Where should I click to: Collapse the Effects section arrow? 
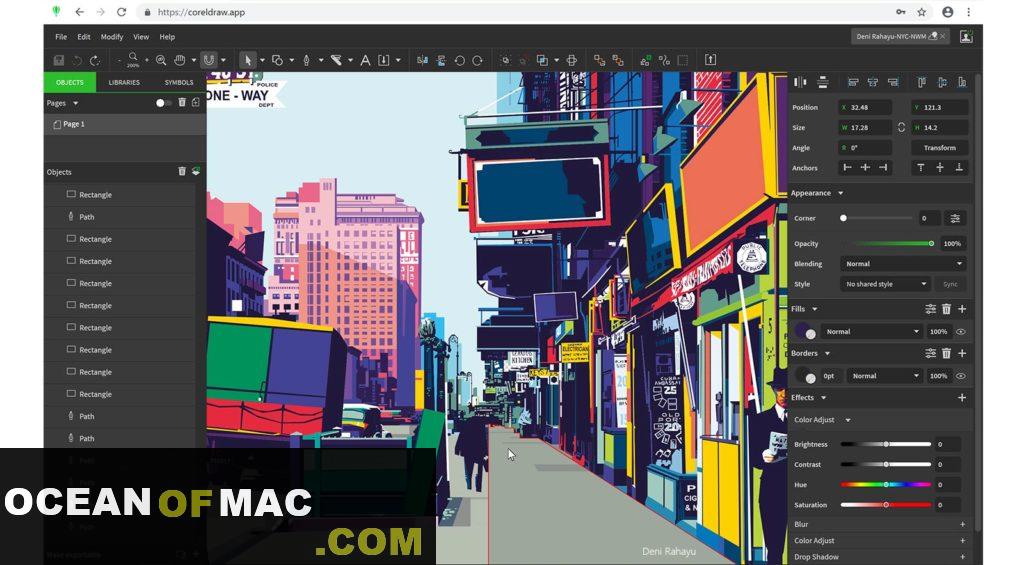pyautogui.click(x=824, y=398)
